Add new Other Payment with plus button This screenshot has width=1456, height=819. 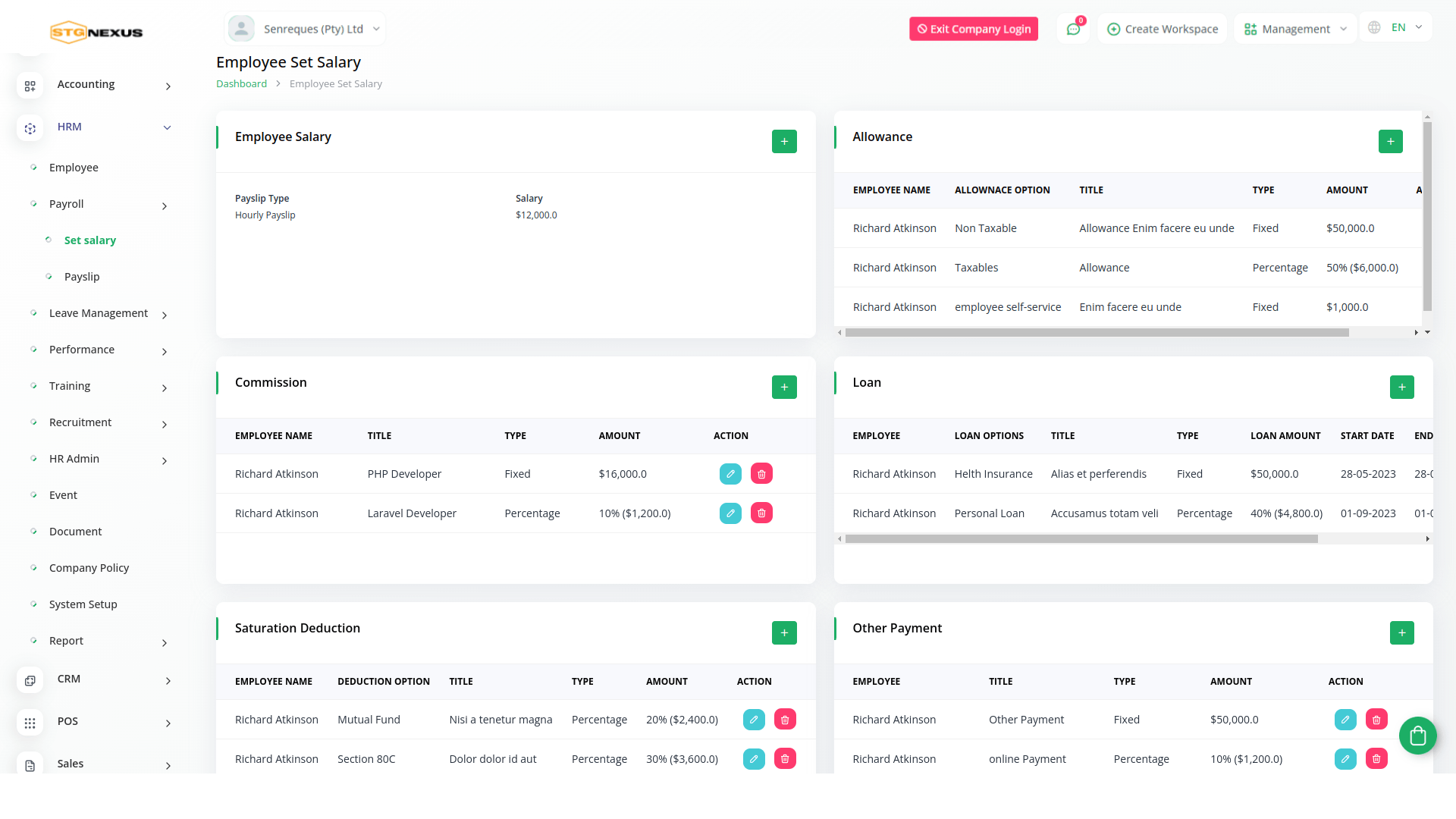pyautogui.click(x=1401, y=632)
